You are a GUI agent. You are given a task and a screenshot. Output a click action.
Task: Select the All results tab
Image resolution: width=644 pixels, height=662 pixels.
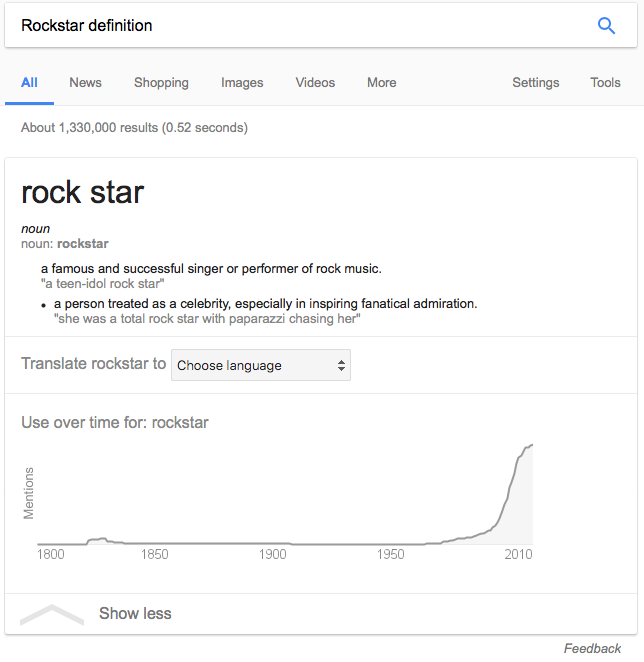coord(29,83)
